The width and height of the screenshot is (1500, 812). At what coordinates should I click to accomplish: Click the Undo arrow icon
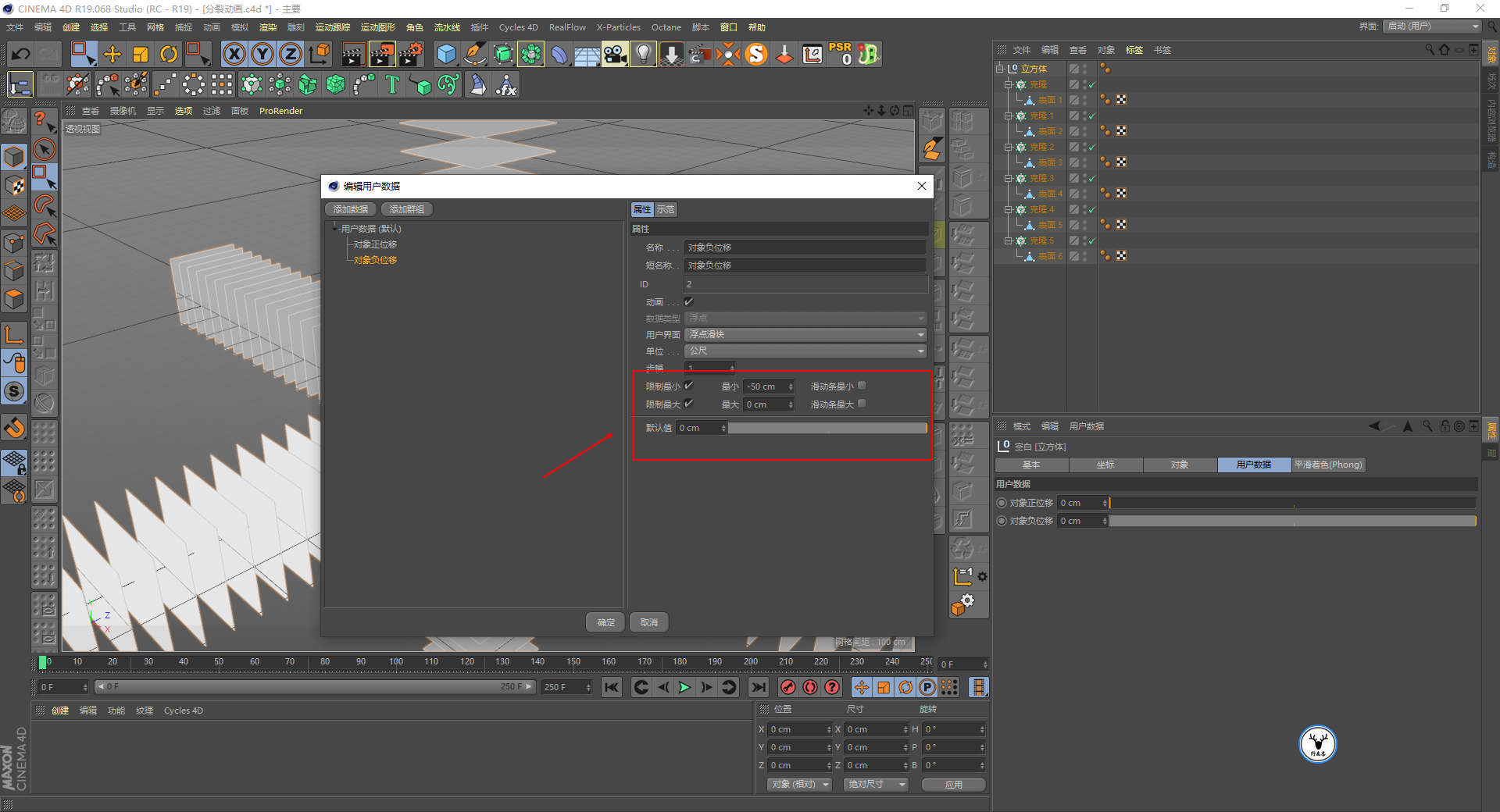point(21,54)
